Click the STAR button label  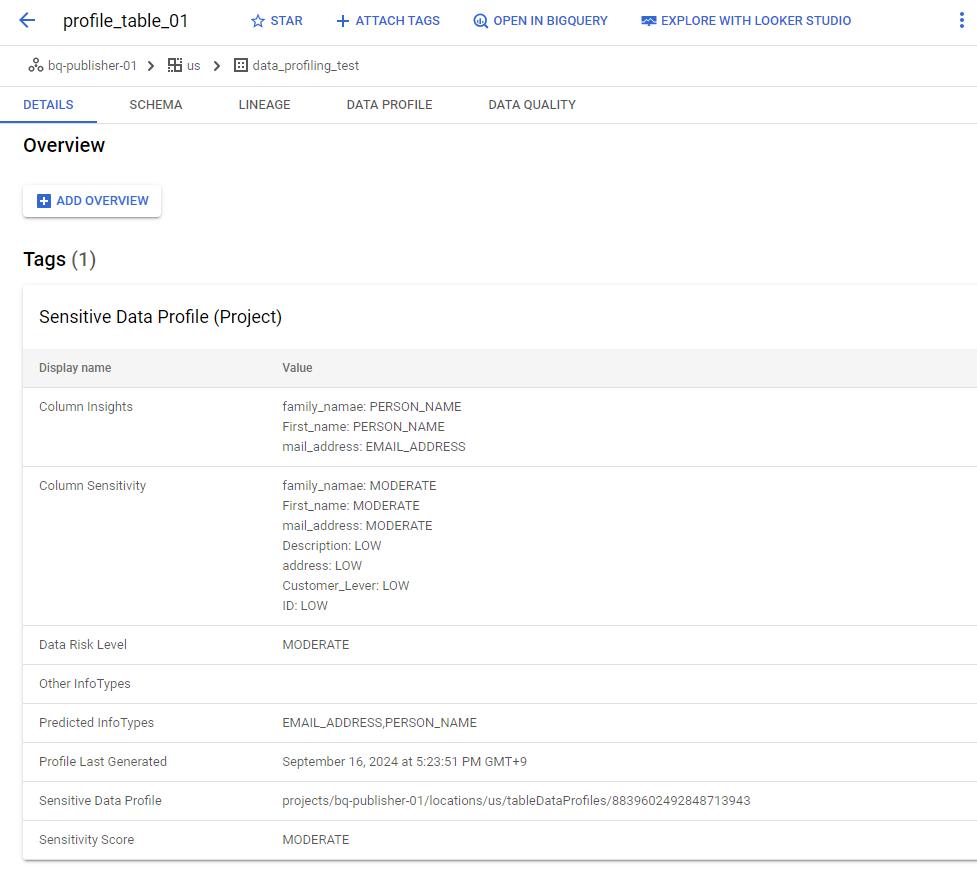[287, 21]
